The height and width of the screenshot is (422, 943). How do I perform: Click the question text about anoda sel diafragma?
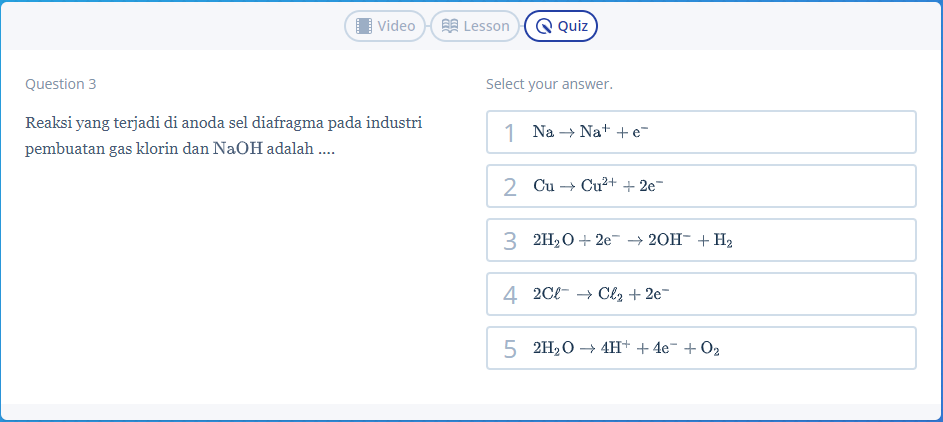pos(224,136)
